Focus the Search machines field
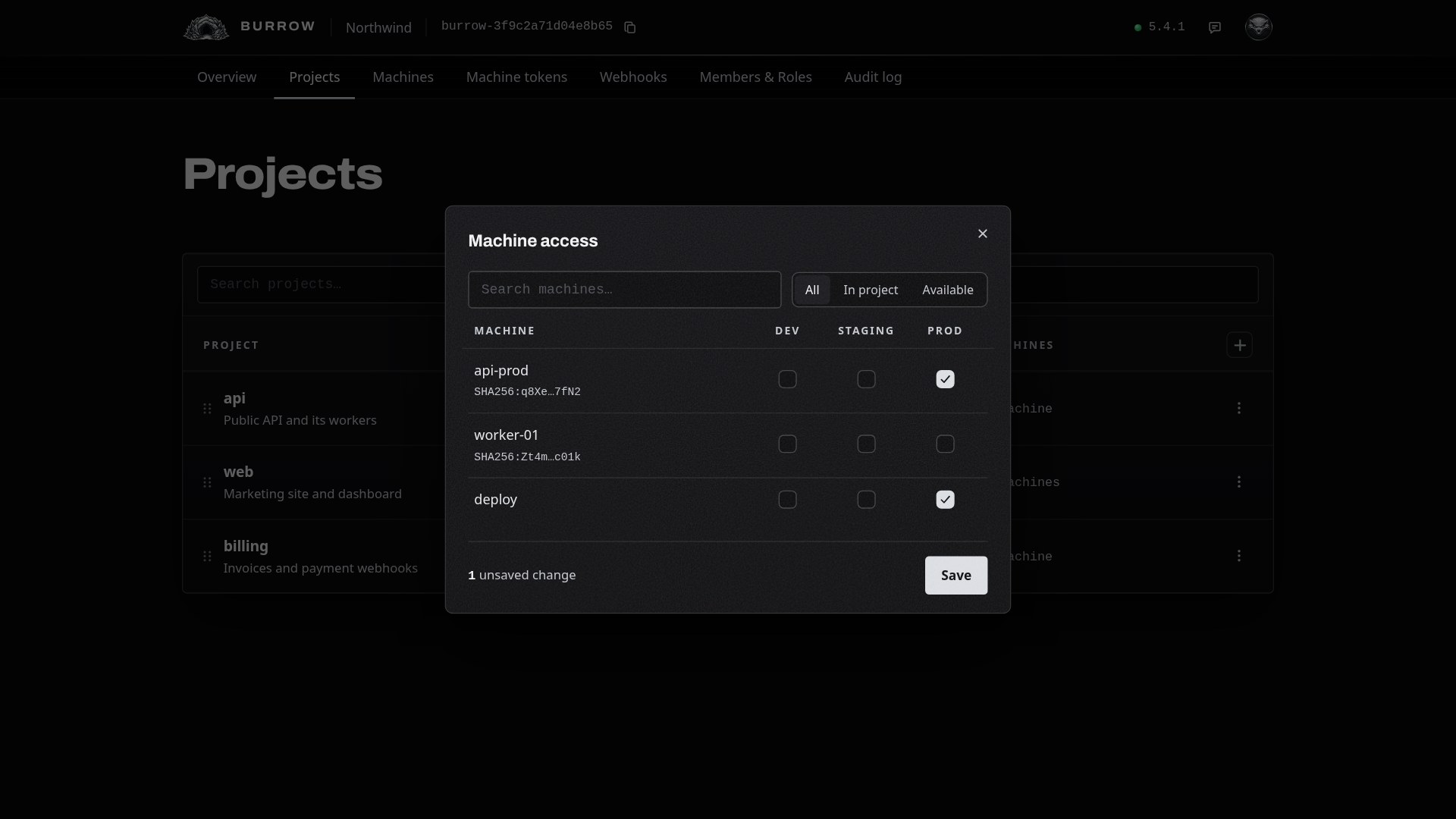 (625, 290)
